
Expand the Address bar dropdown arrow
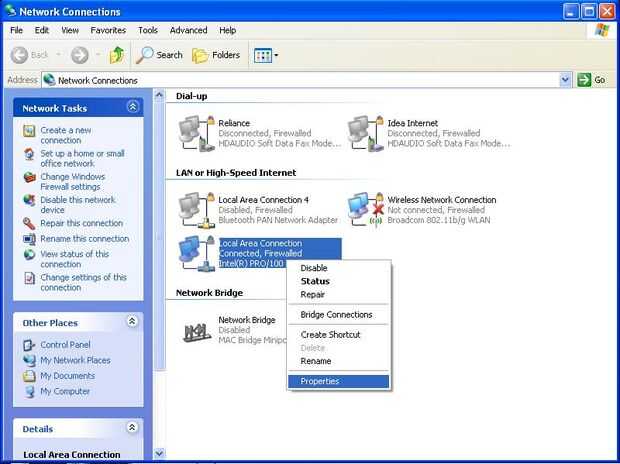pyautogui.click(x=565, y=80)
